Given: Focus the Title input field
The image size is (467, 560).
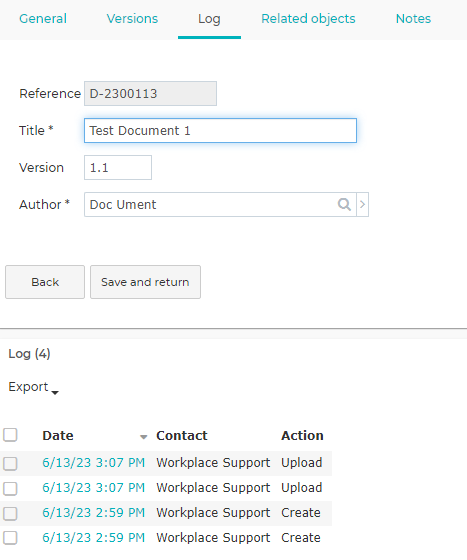Looking at the screenshot, I should (220, 131).
